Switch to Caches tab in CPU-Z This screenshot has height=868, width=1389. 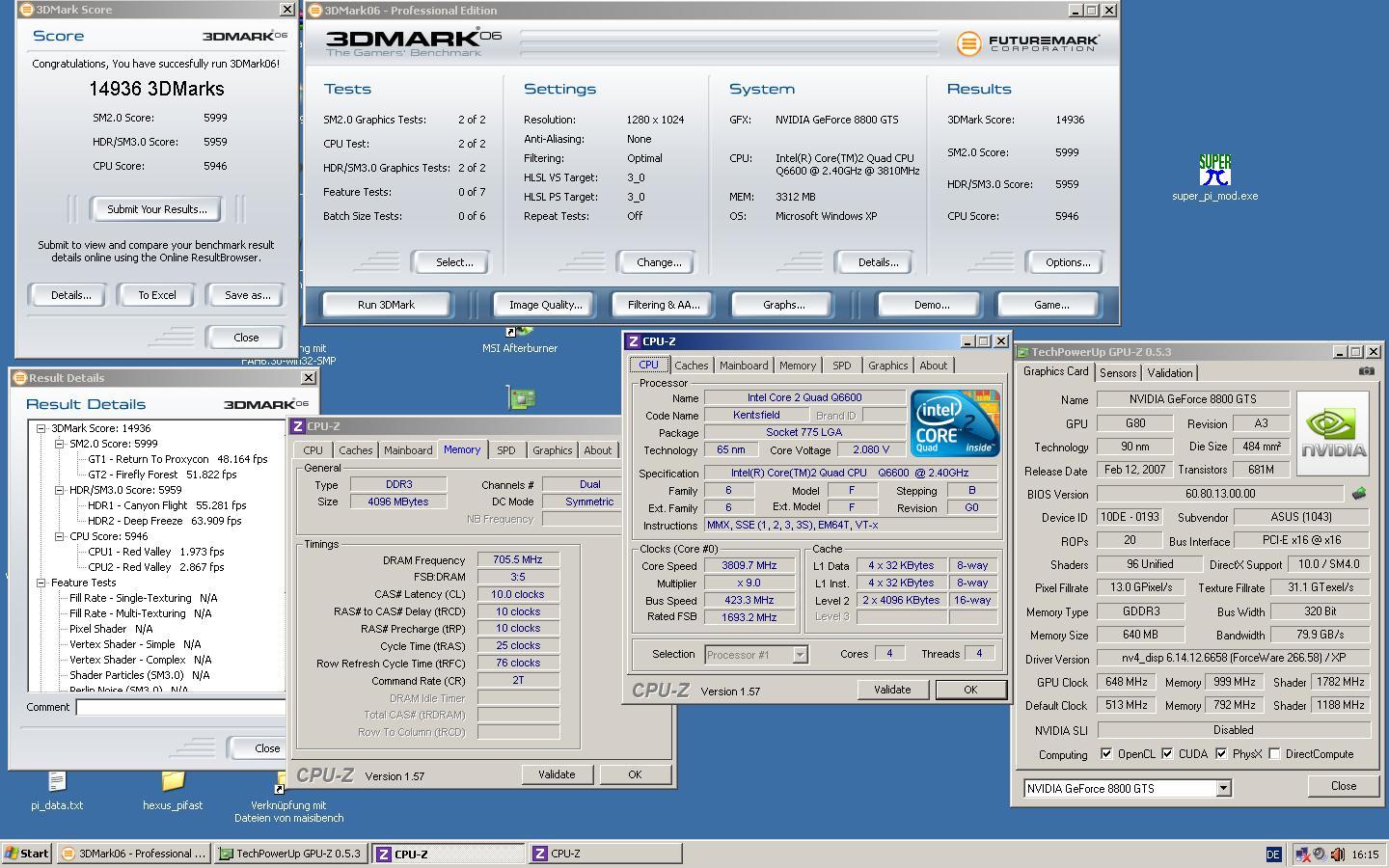coord(691,366)
